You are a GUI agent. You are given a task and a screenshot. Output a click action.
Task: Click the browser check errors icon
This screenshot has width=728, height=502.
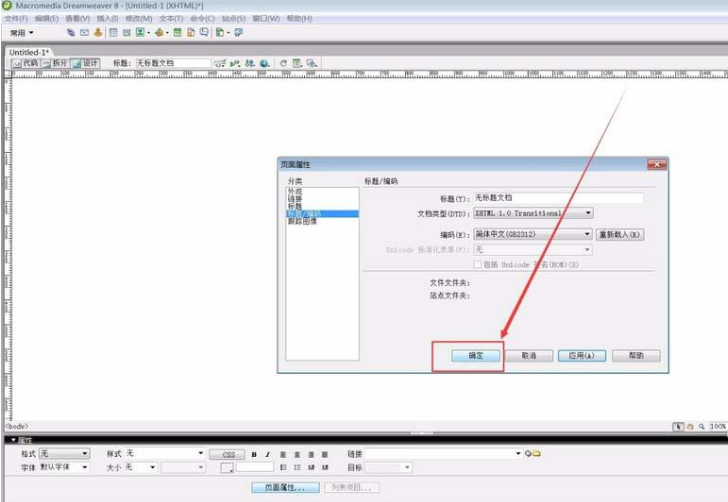pyautogui.click(x=220, y=63)
